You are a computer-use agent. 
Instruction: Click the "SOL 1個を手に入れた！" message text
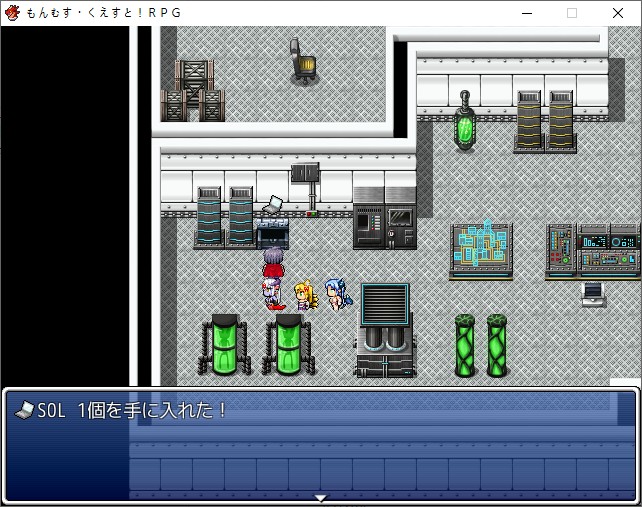coord(132,410)
